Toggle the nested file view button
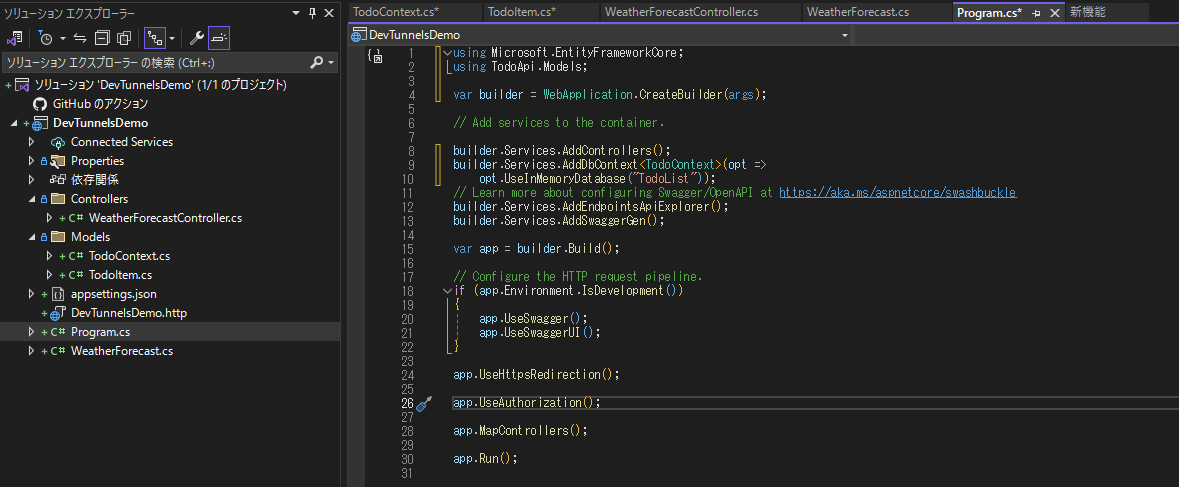This screenshot has width=1179, height=487. (156, 38)
